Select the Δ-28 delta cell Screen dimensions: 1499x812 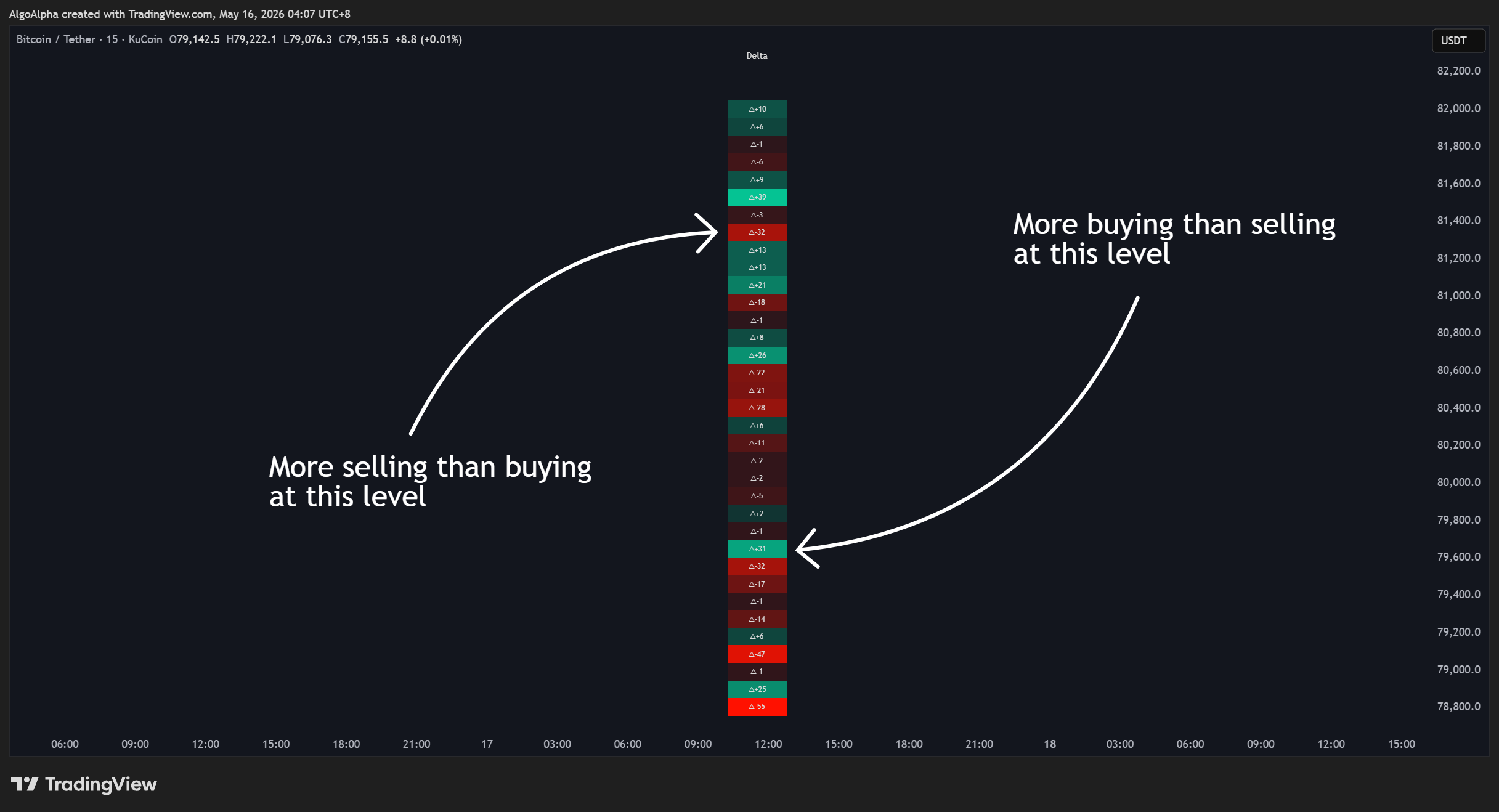(x=757, y=408)
